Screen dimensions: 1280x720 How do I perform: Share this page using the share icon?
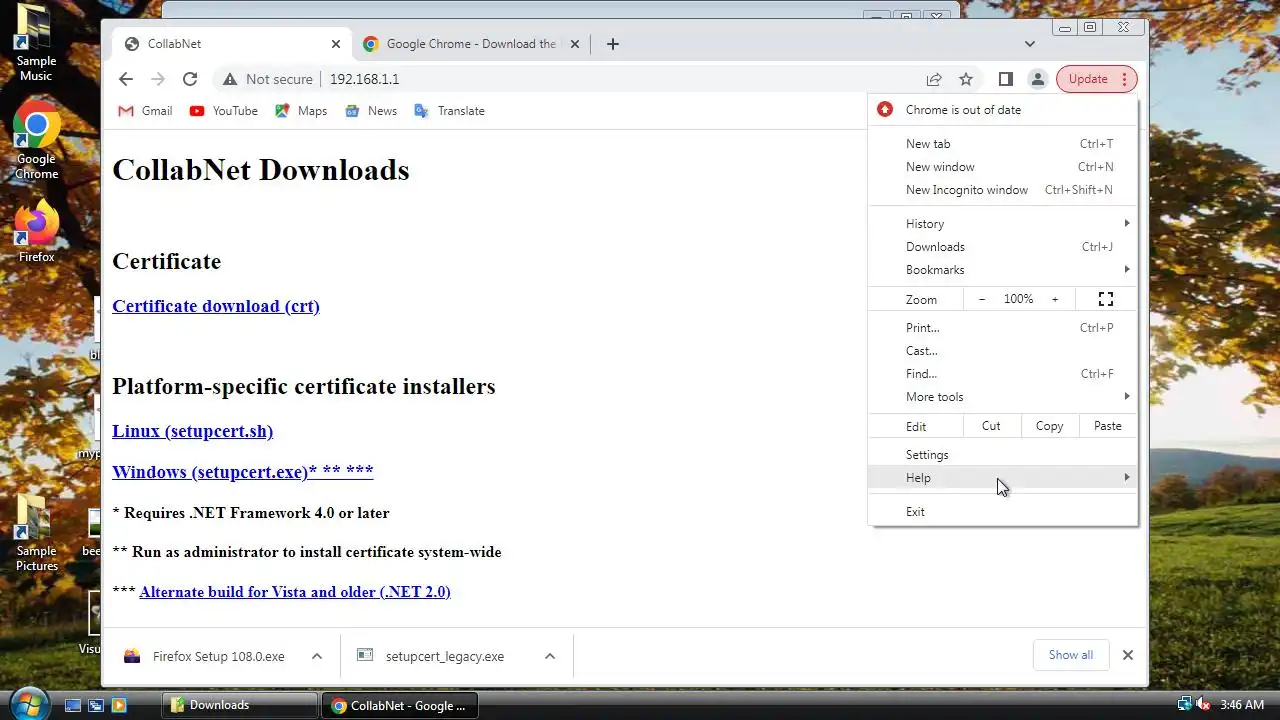pos(934,79)
